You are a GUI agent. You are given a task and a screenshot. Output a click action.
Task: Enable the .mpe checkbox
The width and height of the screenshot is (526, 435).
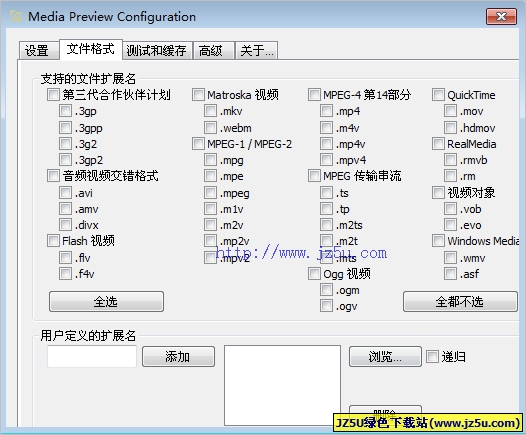coord(210,176)
